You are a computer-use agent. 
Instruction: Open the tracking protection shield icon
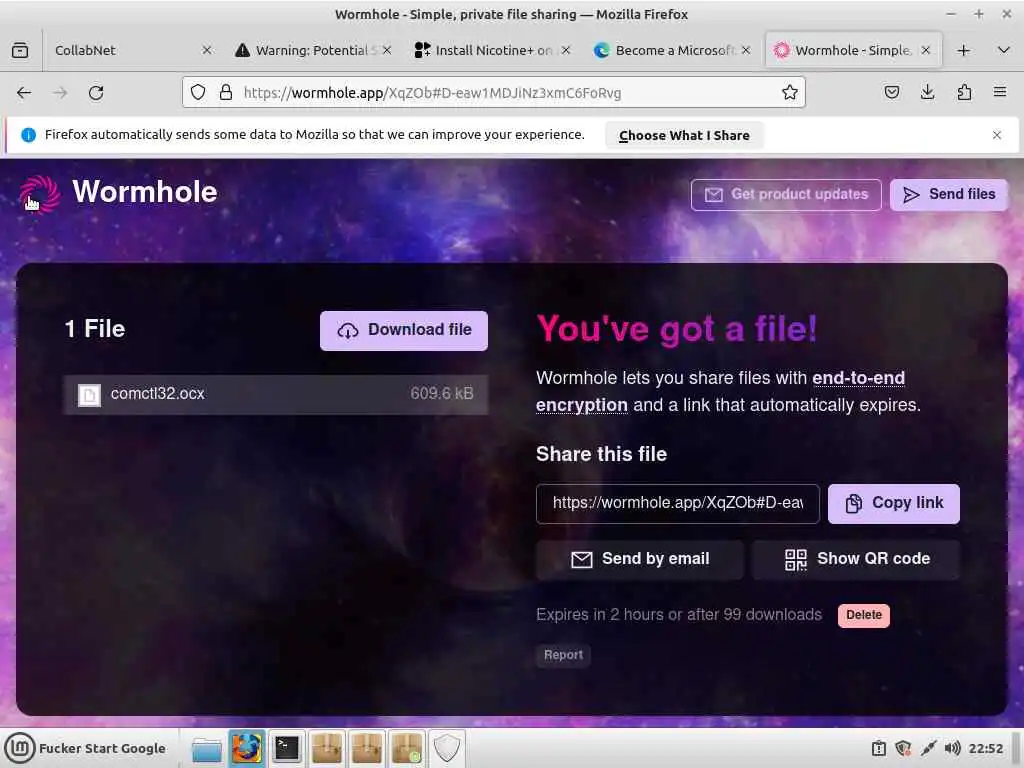click(198, 93)
